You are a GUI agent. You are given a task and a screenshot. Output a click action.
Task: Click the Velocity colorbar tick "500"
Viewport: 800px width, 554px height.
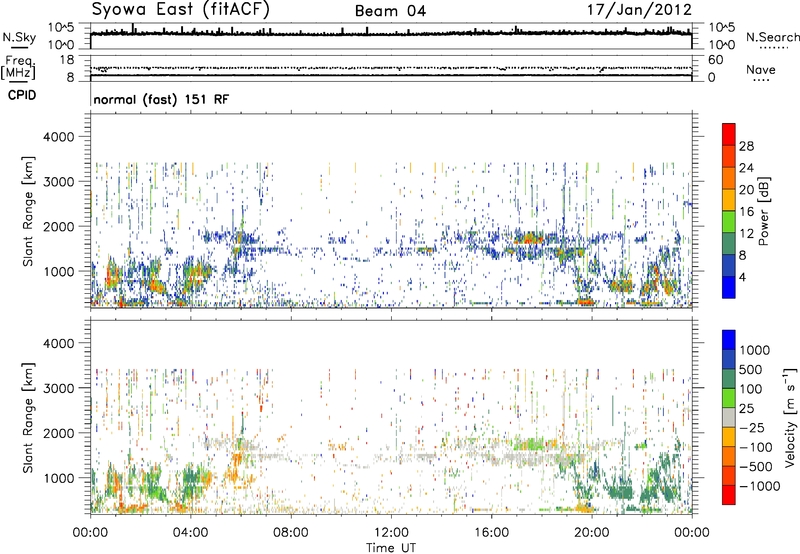point(751,369)
